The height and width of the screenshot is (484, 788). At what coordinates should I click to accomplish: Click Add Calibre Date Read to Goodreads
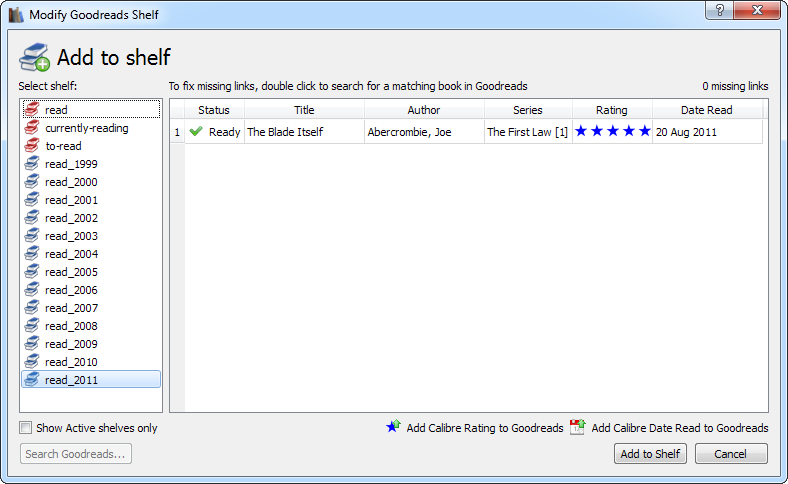point(679,428)
